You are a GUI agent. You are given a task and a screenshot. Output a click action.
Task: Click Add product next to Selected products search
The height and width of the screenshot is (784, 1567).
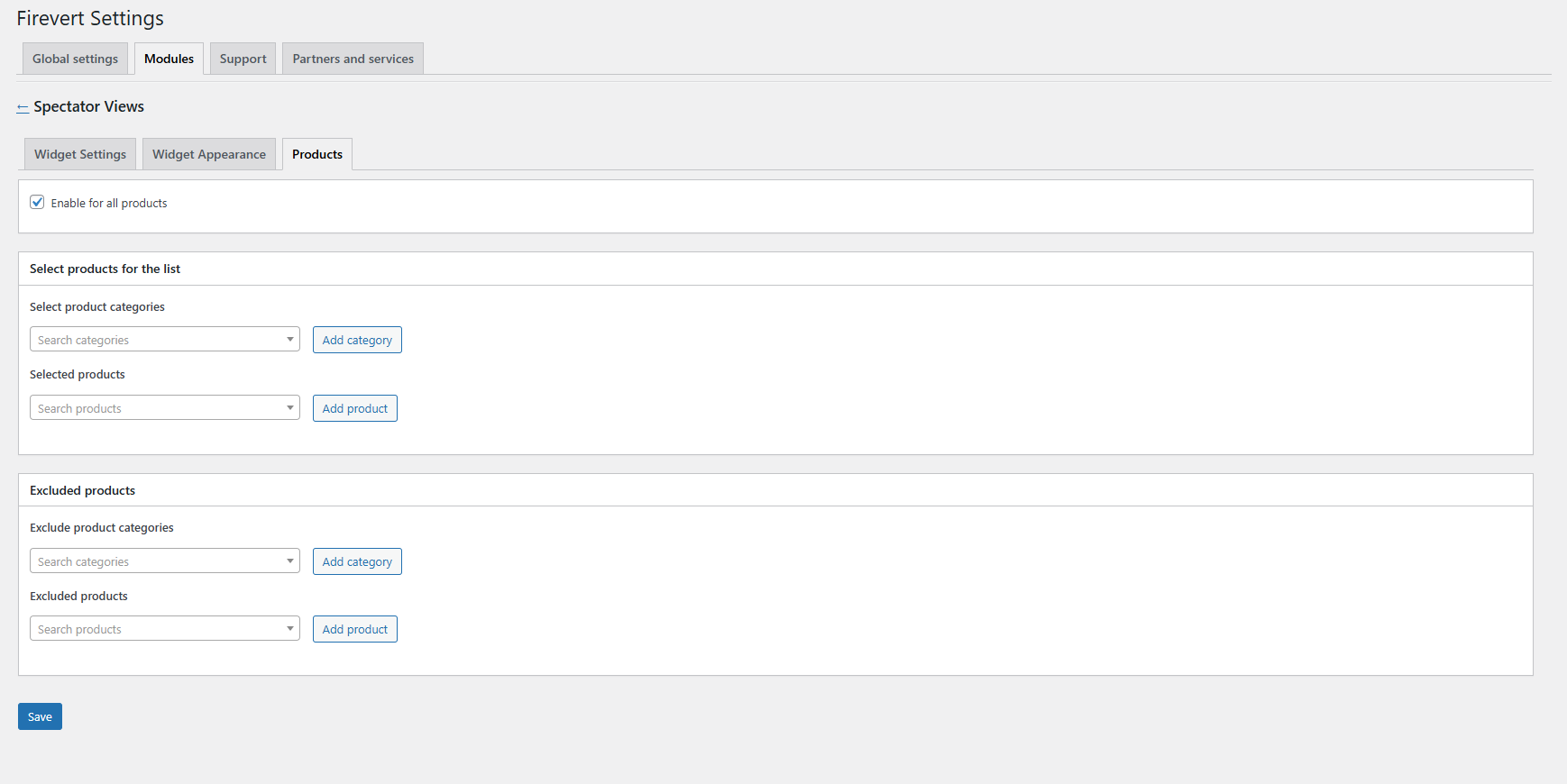[x=355, y=408]
